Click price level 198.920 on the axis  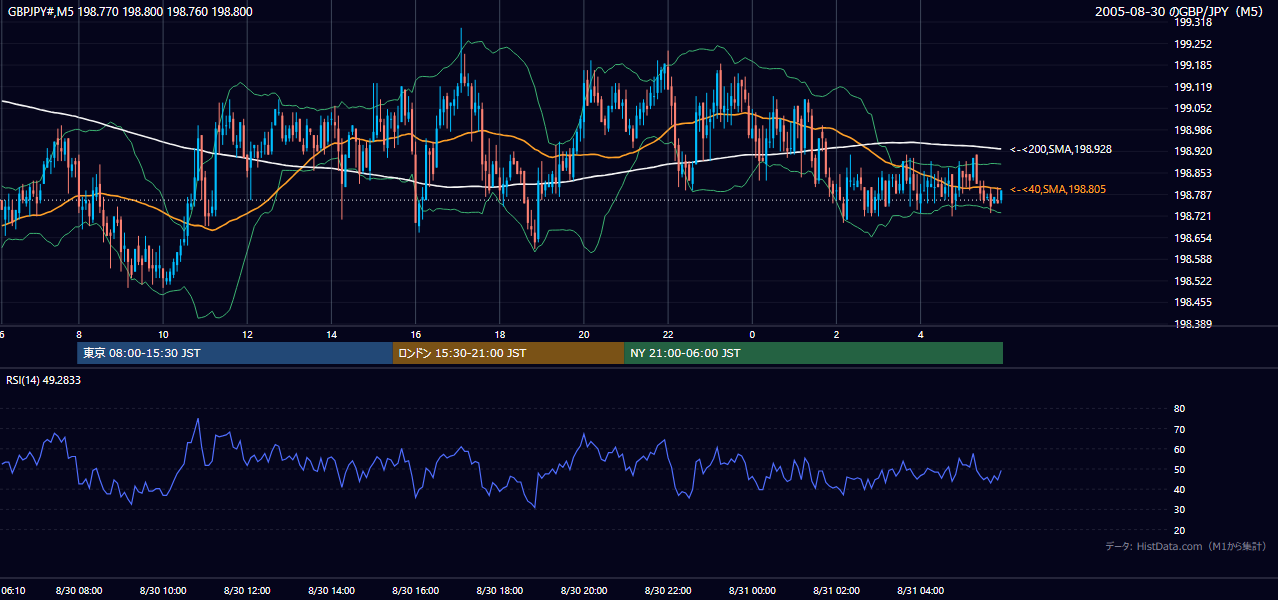1194,151
